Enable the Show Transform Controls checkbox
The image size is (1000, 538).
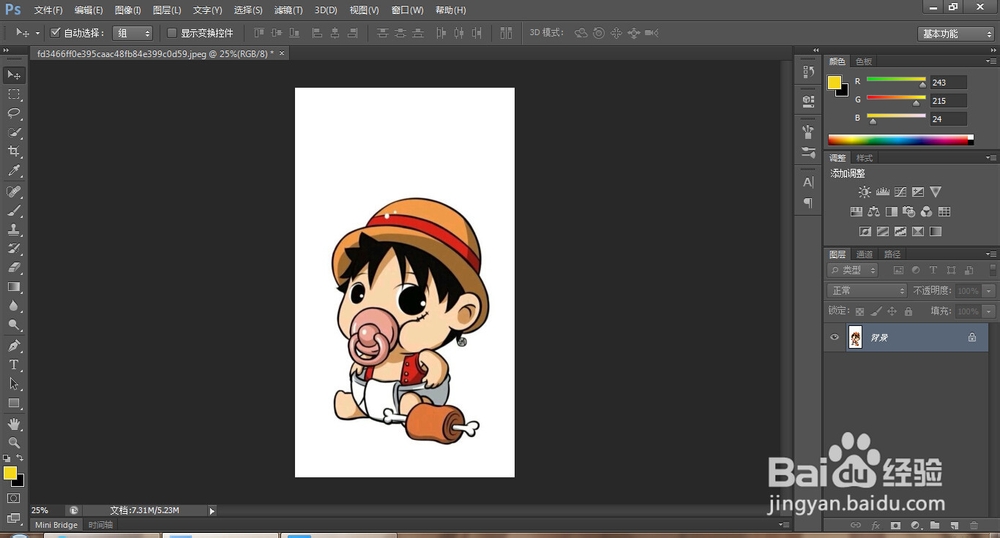[172, 33]
